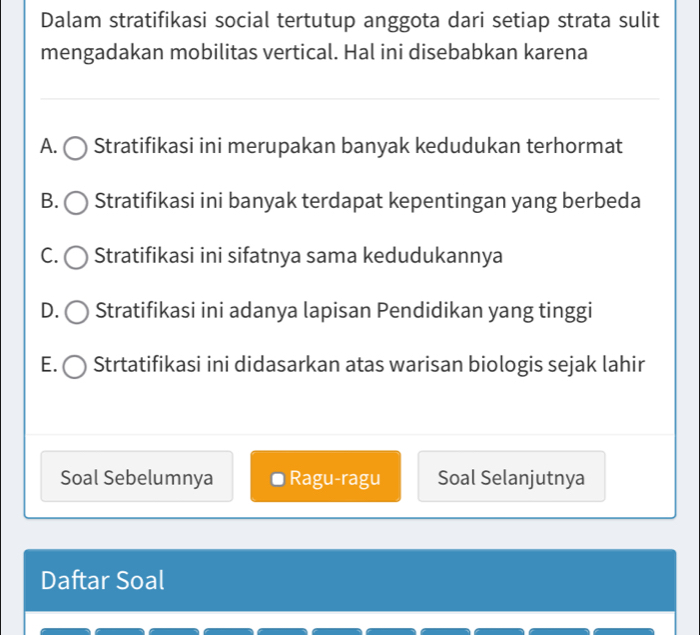
Task: Click the letter 'E.' option label
Action: pos(49,366)
